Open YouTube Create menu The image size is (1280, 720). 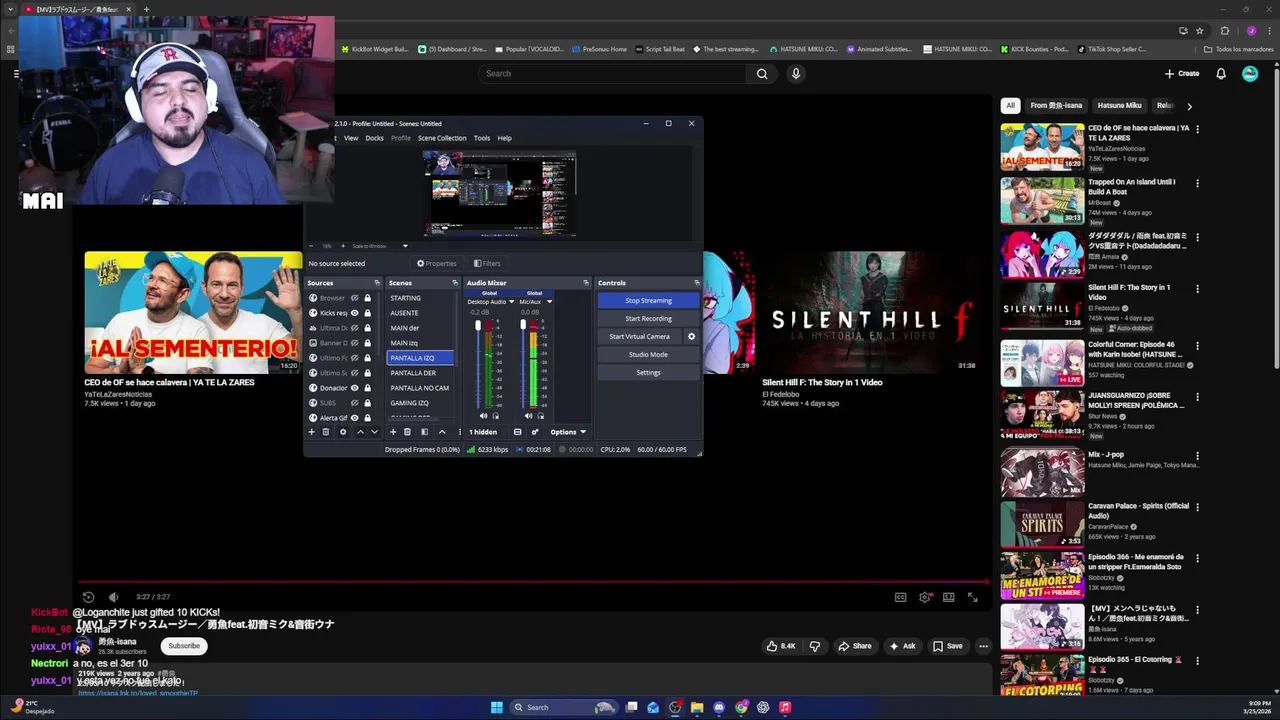(1181, 73)
